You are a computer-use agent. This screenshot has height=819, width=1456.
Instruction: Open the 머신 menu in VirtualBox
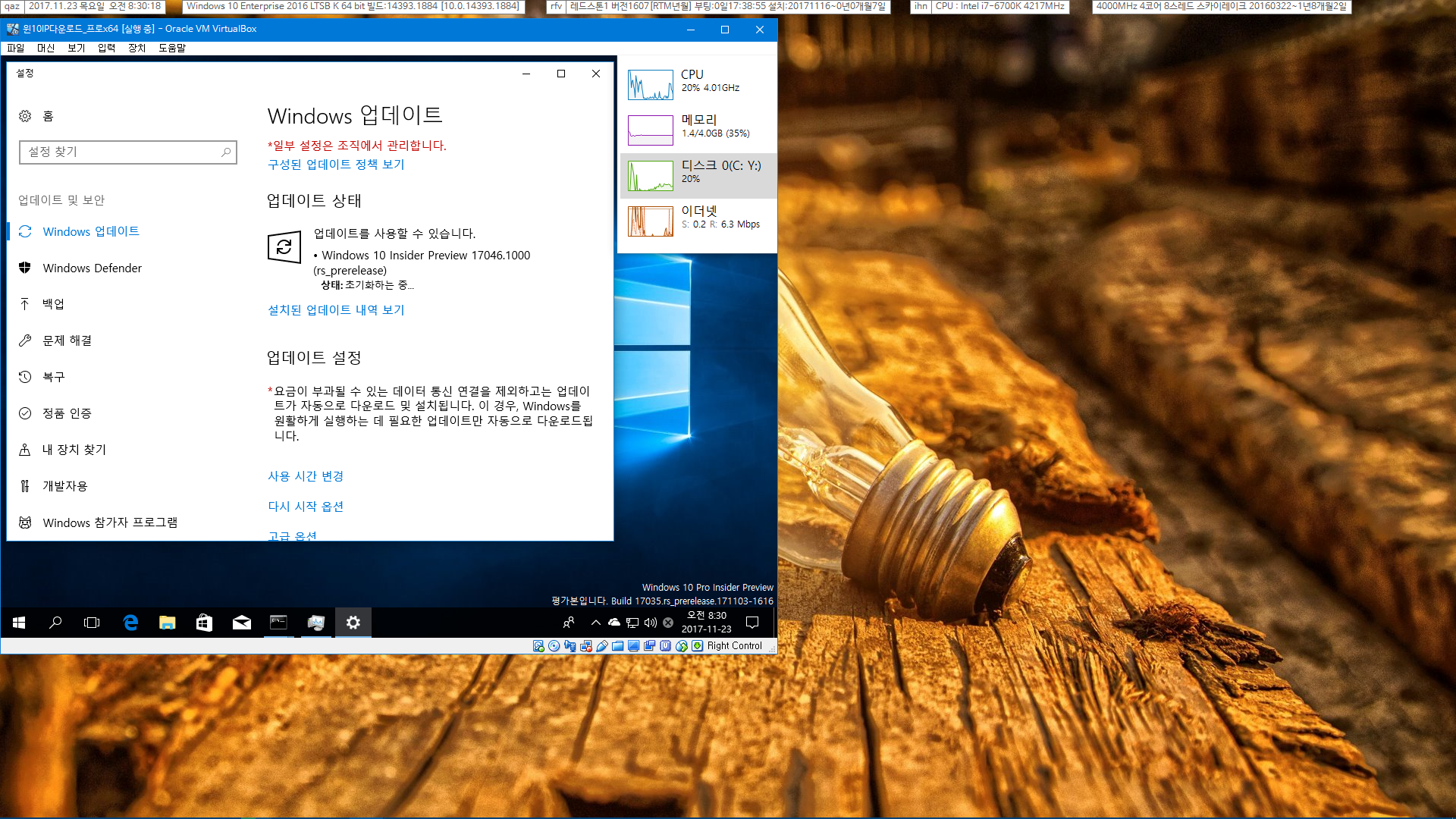tap(46, 48)
